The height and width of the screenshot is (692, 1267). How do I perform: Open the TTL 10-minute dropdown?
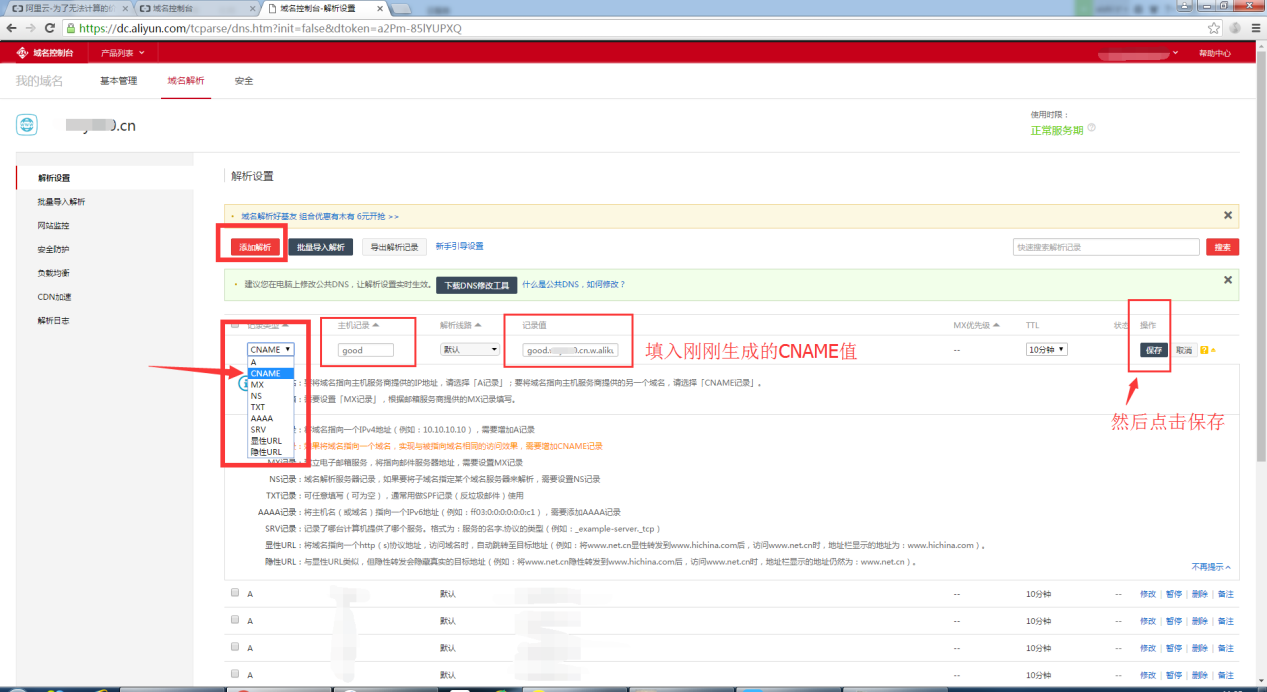click(x=1046, y=350)
